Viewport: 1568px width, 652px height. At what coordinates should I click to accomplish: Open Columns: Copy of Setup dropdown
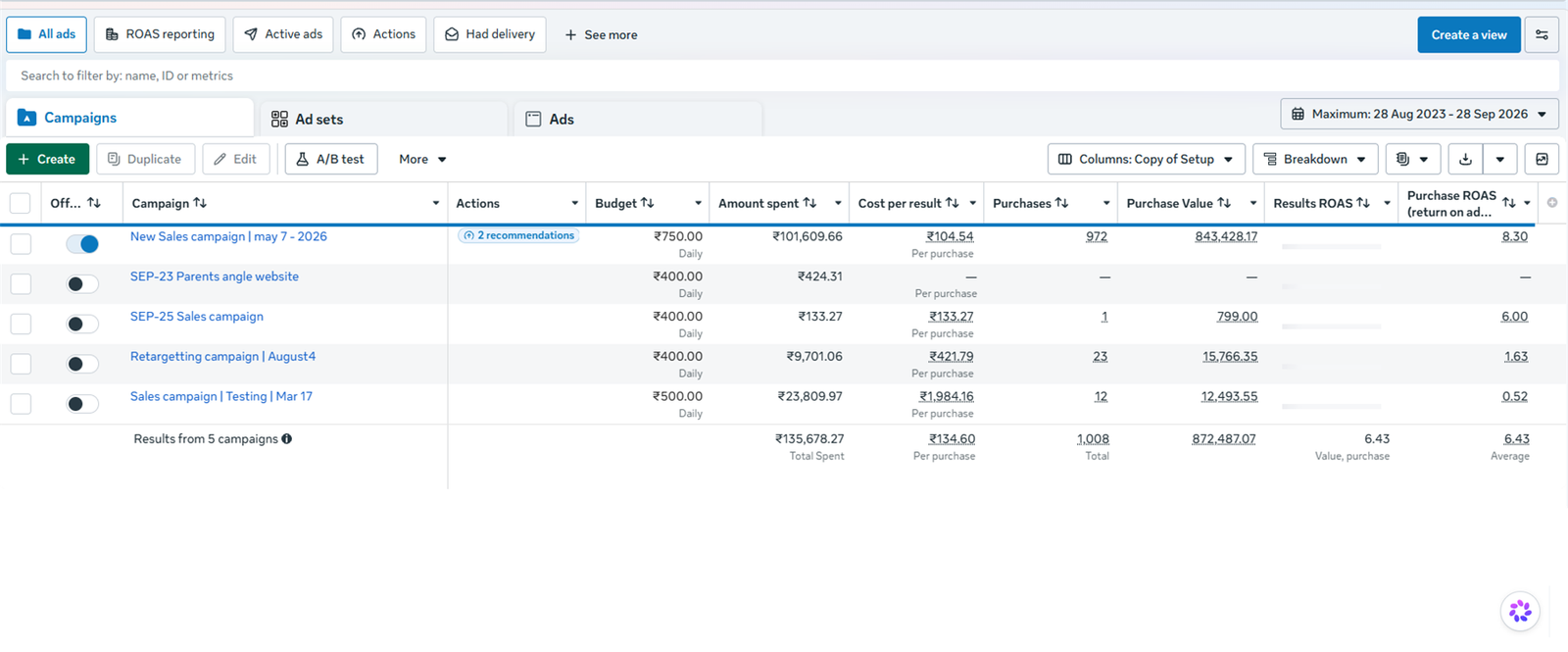click(1147, 159)
